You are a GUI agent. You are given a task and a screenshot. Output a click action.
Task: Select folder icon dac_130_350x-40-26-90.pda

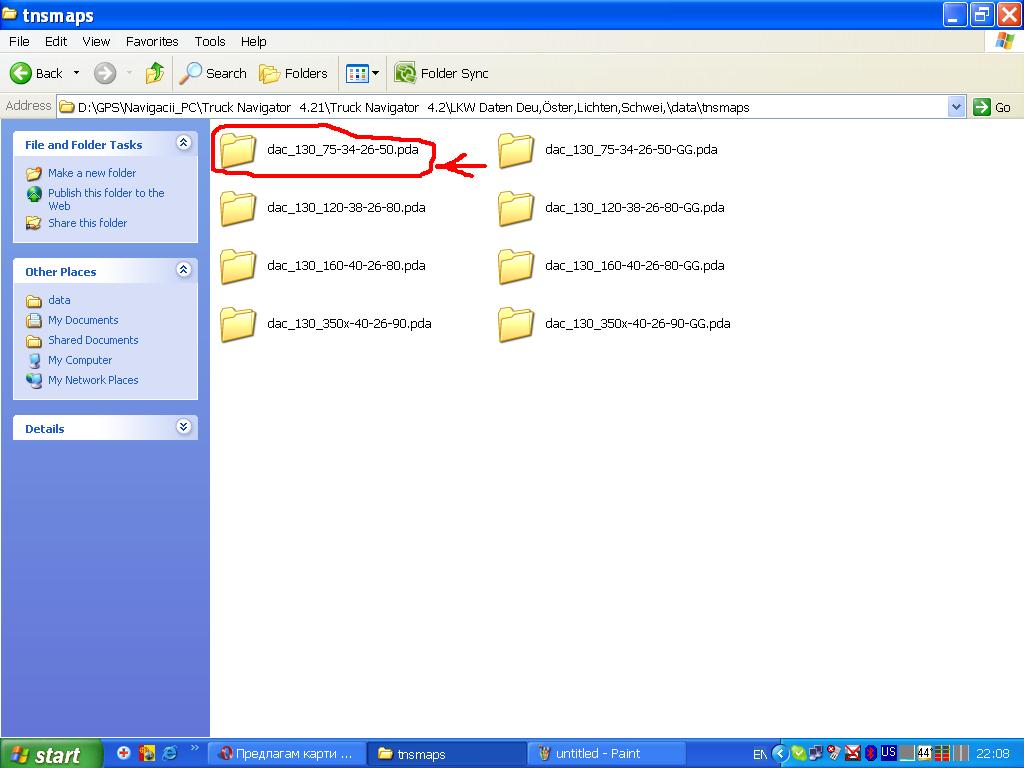(238, 325)
